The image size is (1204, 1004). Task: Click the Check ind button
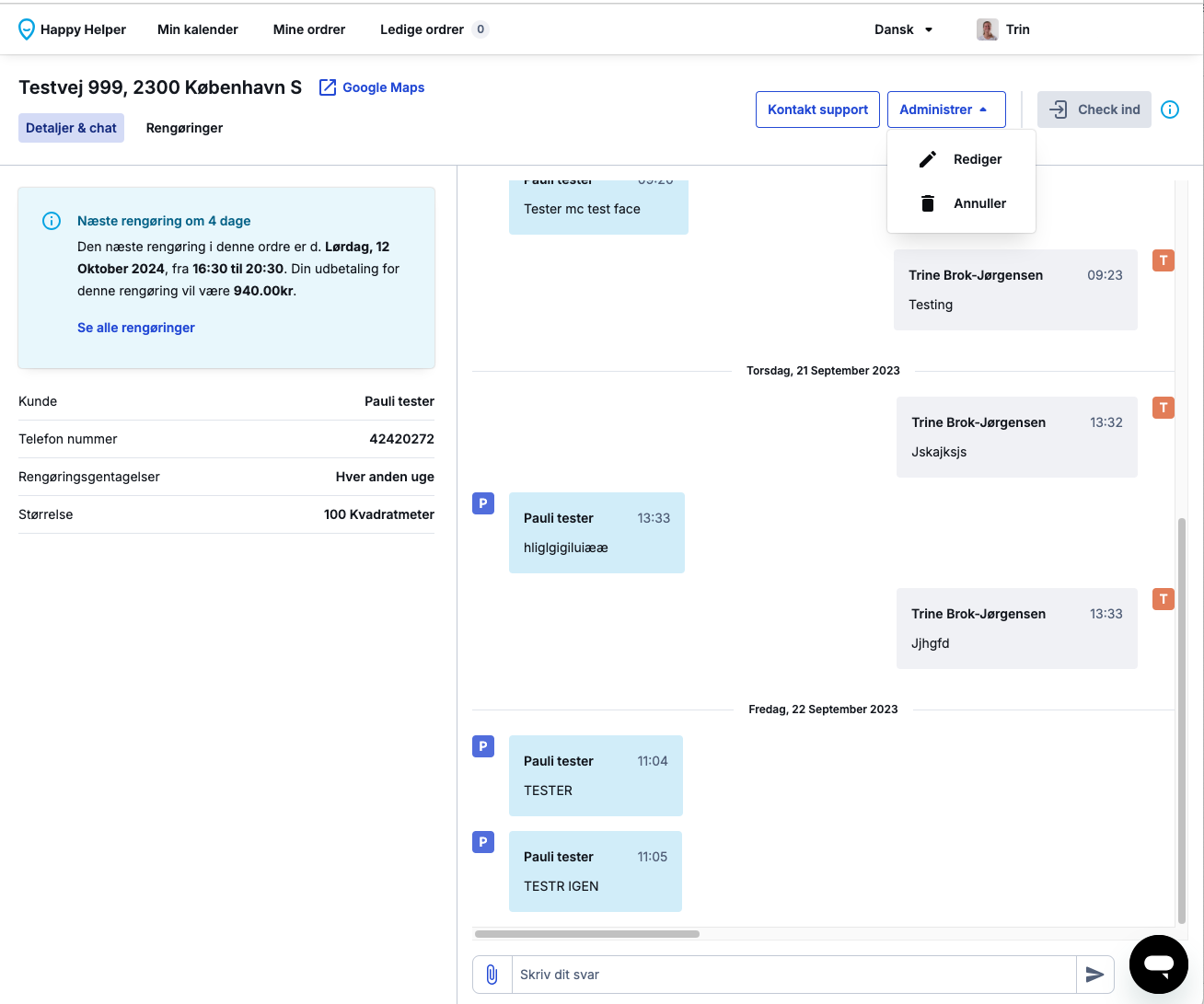pyautogui.click(x=1094, y=110)
